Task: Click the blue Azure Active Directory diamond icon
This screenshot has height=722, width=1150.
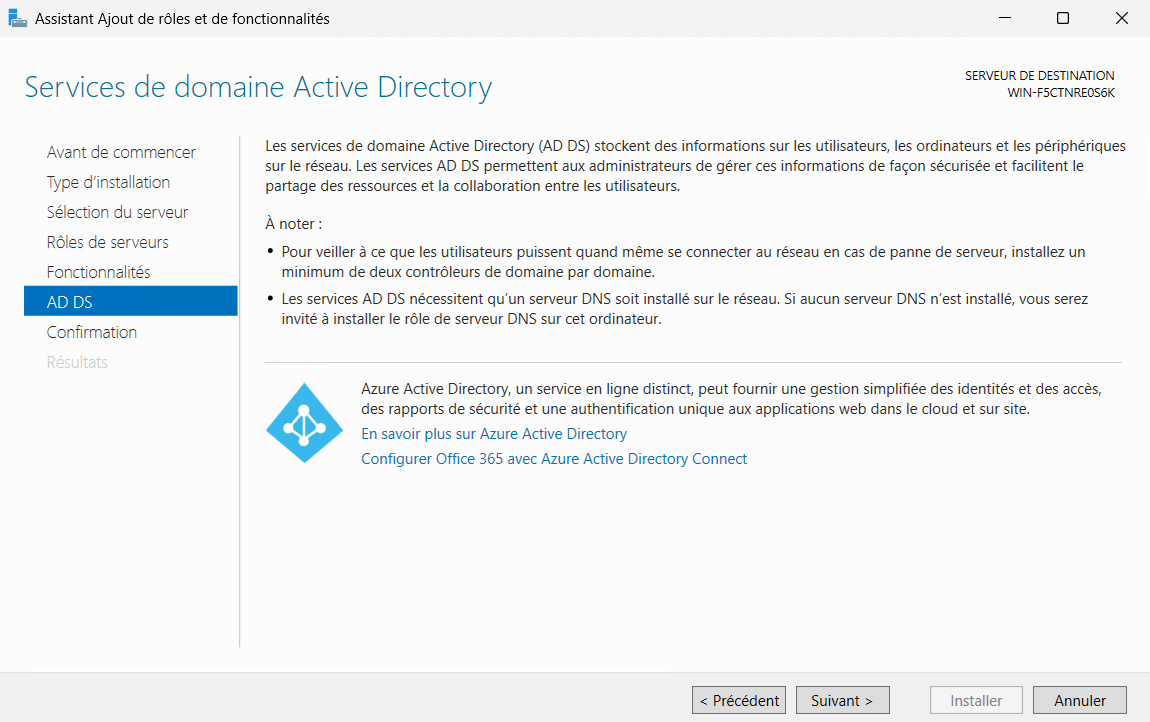Action: (x=304, y=423)
